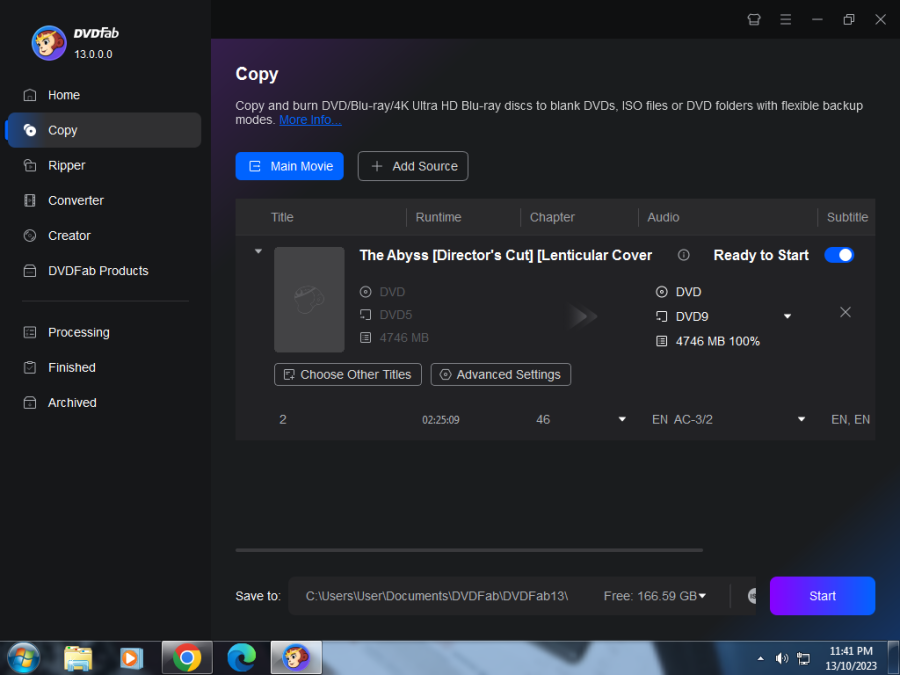Viewport: 900px width, 675px height.
Task: Open the Creator module
Action: (x=103, y=235)
